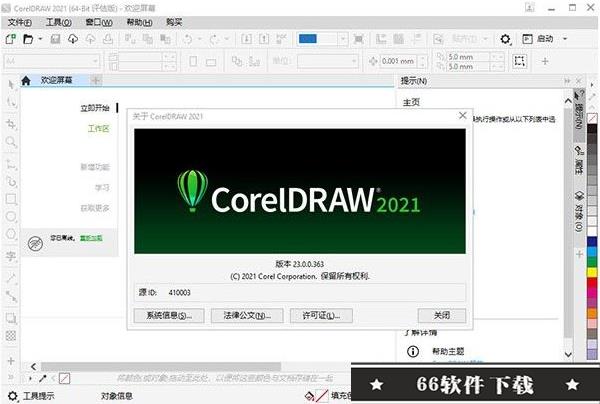The width and height of the screenshot is (600, 404).
Task: Click the launcher 启动 button
Action: tap(538, 39)
